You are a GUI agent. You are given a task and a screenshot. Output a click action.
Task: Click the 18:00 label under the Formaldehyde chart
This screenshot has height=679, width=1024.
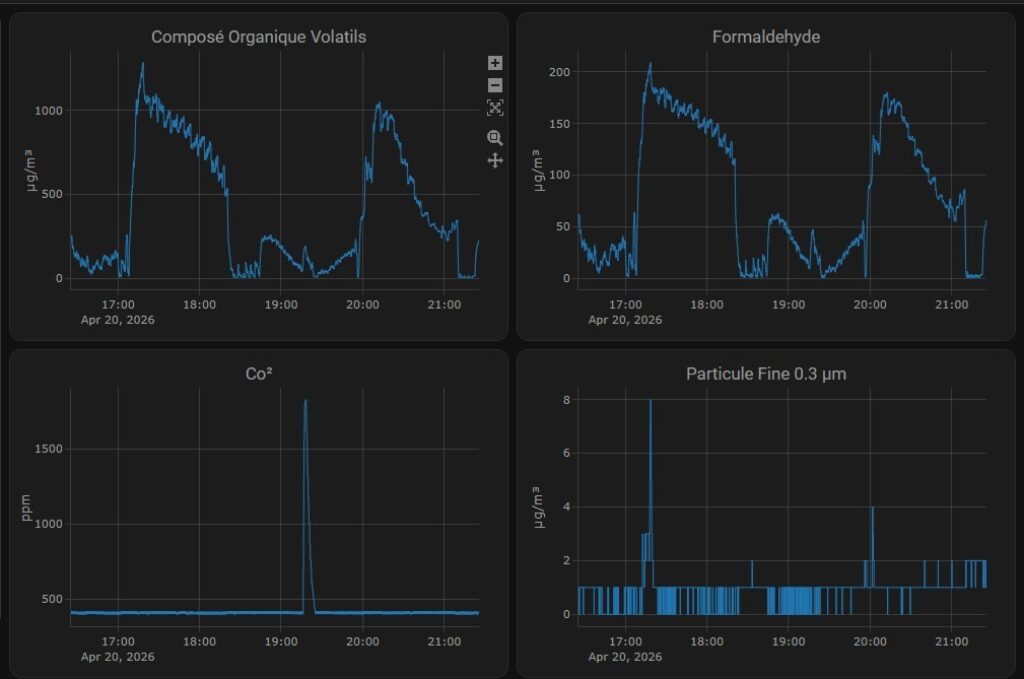(707, 305)
